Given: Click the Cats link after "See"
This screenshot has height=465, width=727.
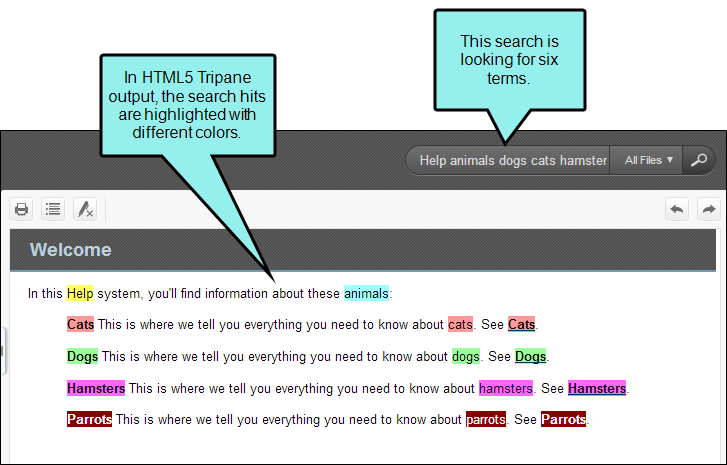Looking at the screenshot, I should (x=522, y=325).
